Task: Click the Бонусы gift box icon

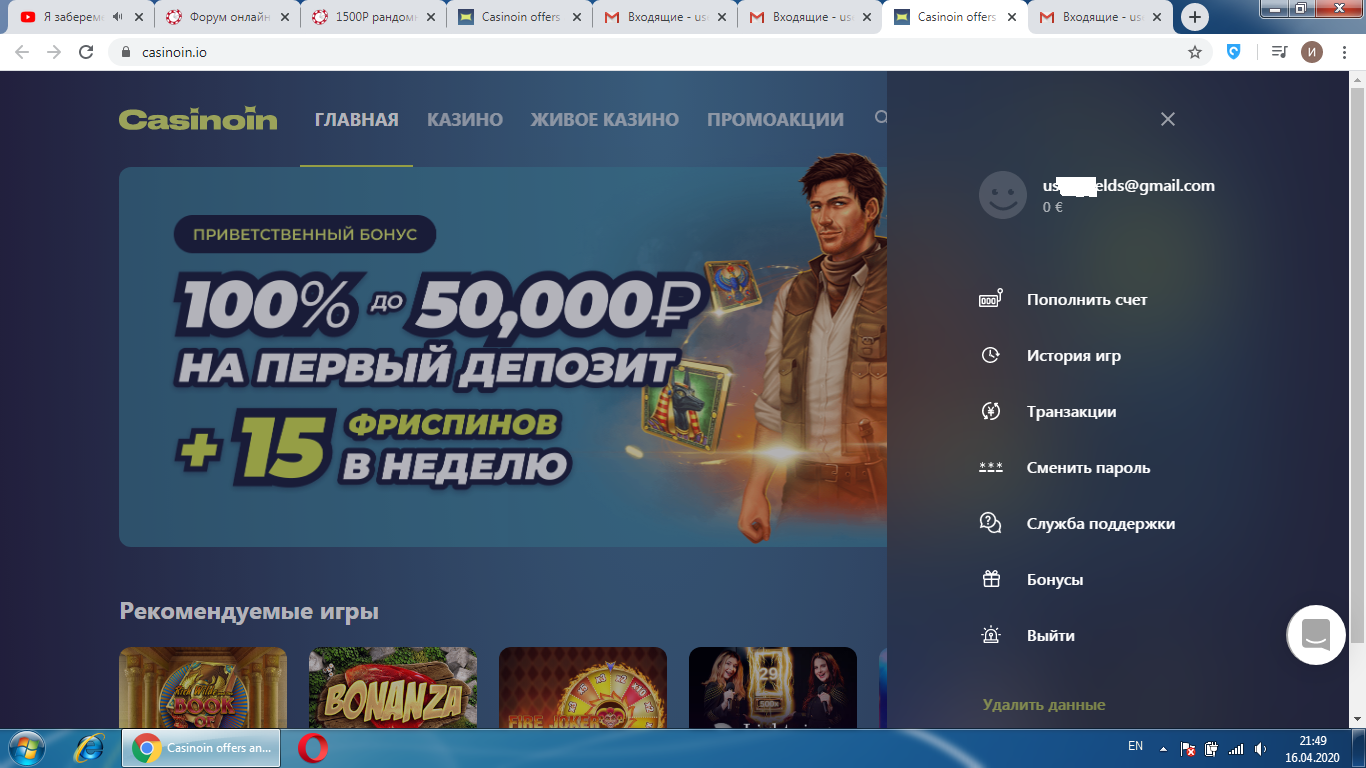Action: pos(993,578)
